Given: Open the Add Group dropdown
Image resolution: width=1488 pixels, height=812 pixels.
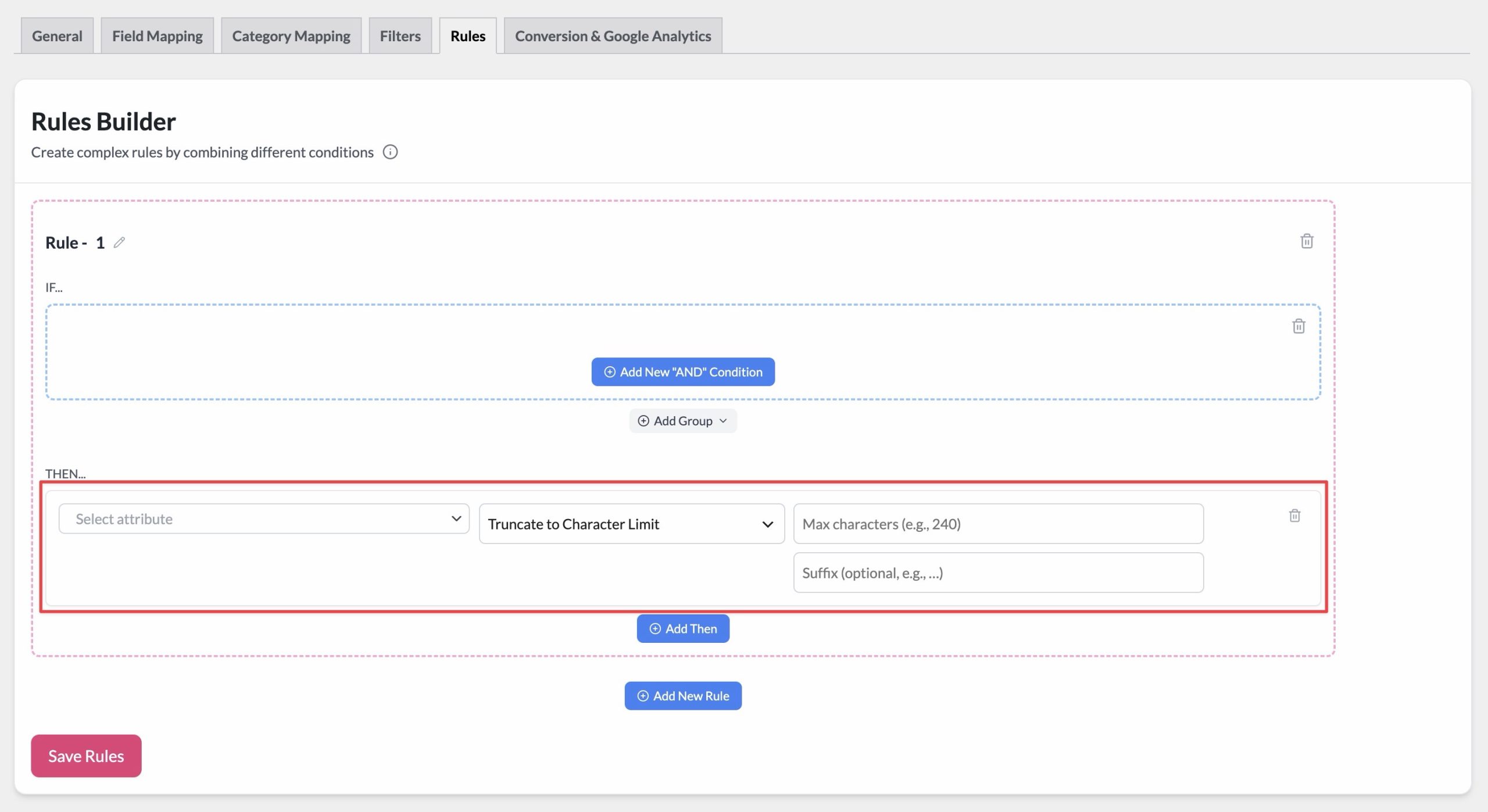Looking at the screenshot, I should [683, 421].
